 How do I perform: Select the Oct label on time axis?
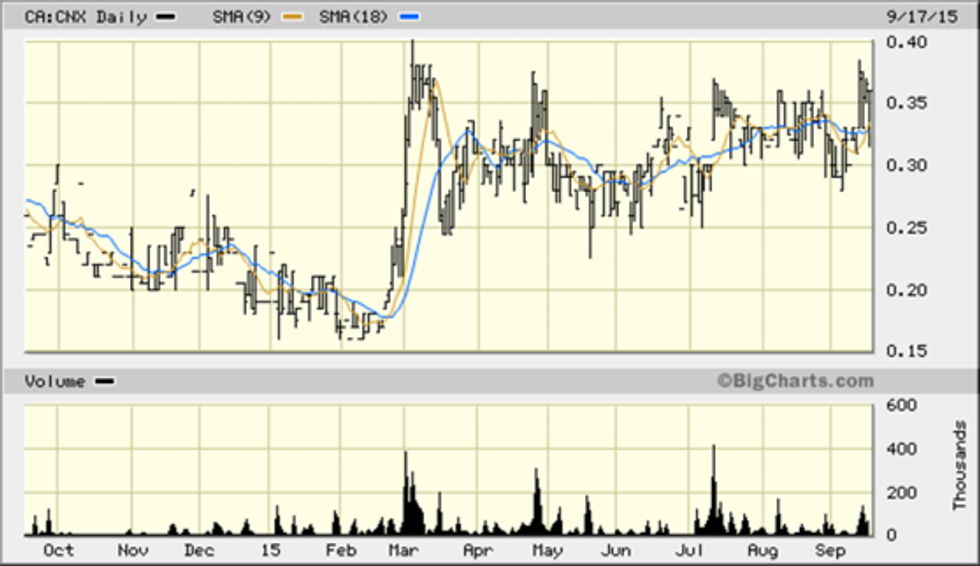[x=60, y=550]
